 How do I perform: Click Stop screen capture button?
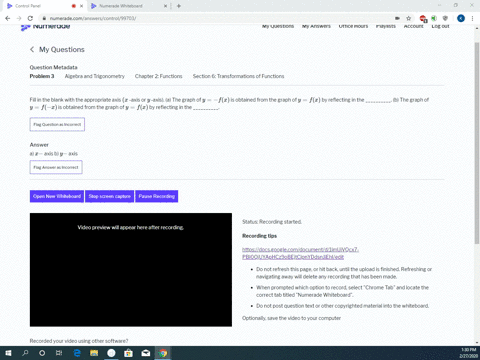(109, 196)
